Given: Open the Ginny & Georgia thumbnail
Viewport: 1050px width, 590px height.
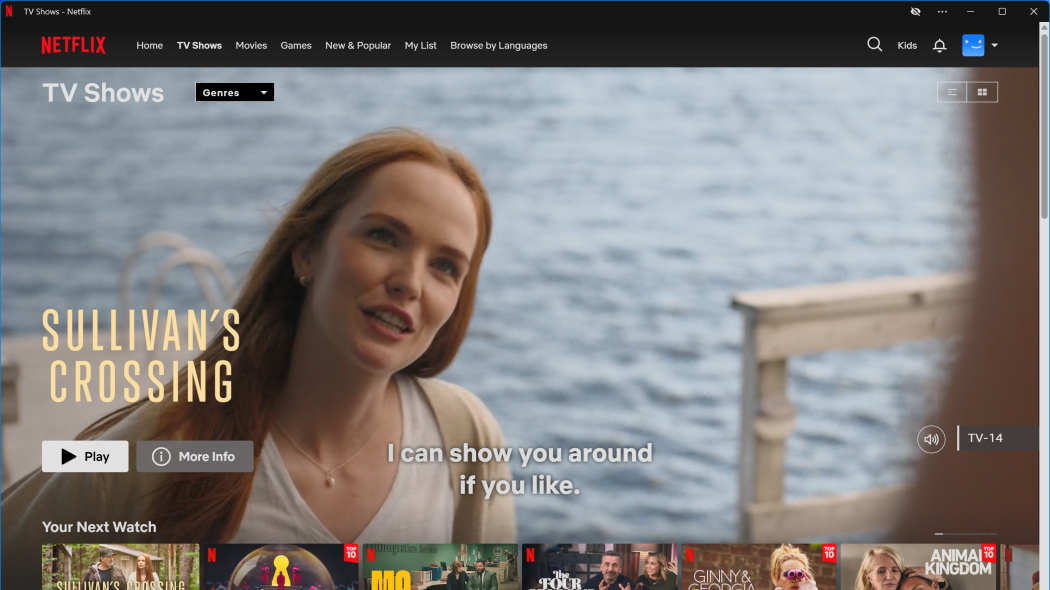Looking at the screenshot, I should [759, 568].
